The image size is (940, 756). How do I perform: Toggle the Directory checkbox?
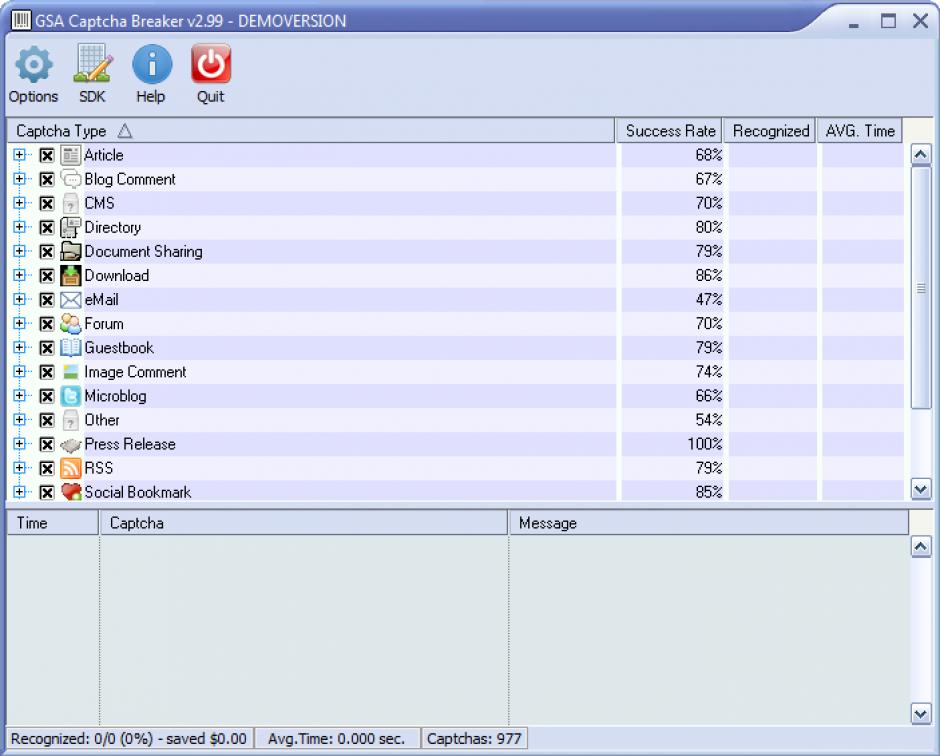coord(47,227)
